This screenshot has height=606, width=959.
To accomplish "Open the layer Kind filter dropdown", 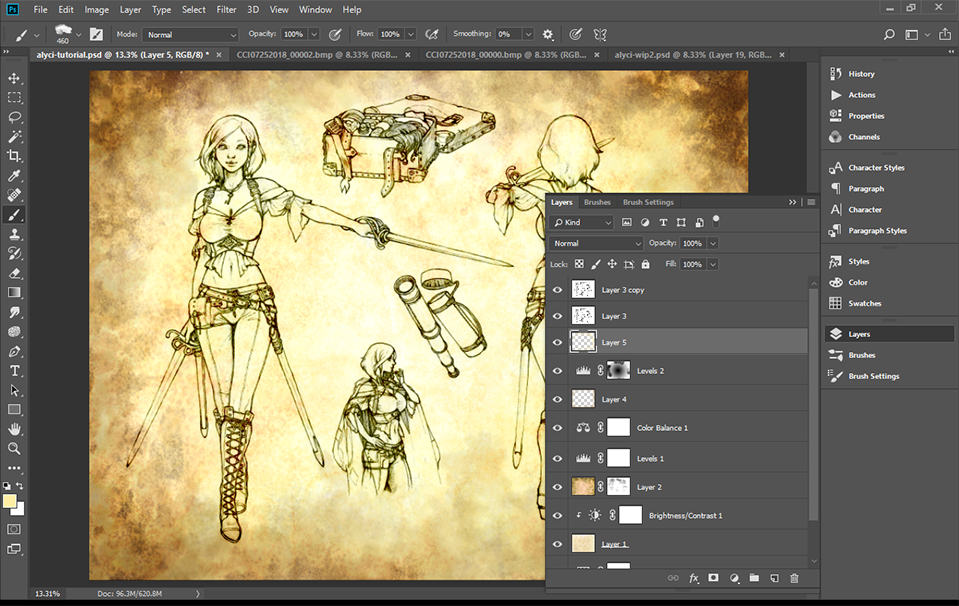I will tap(582, 222).
